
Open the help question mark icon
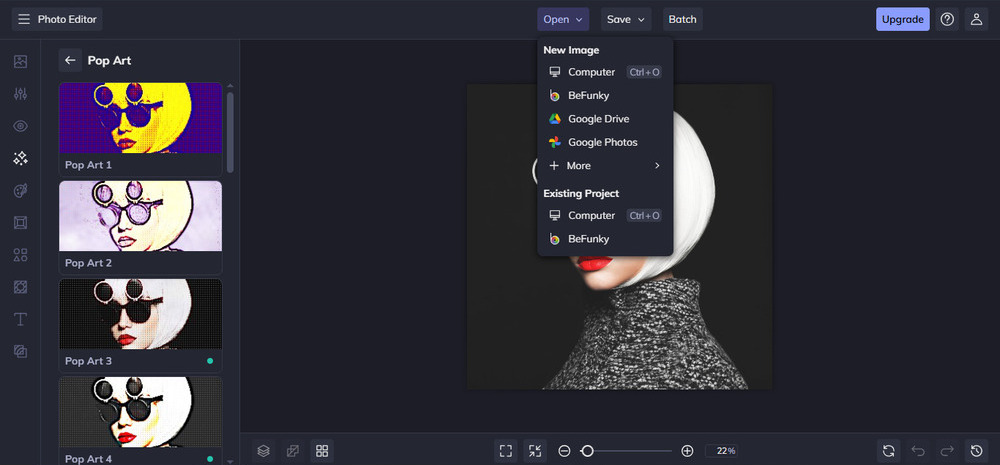(x=947, y=19)
